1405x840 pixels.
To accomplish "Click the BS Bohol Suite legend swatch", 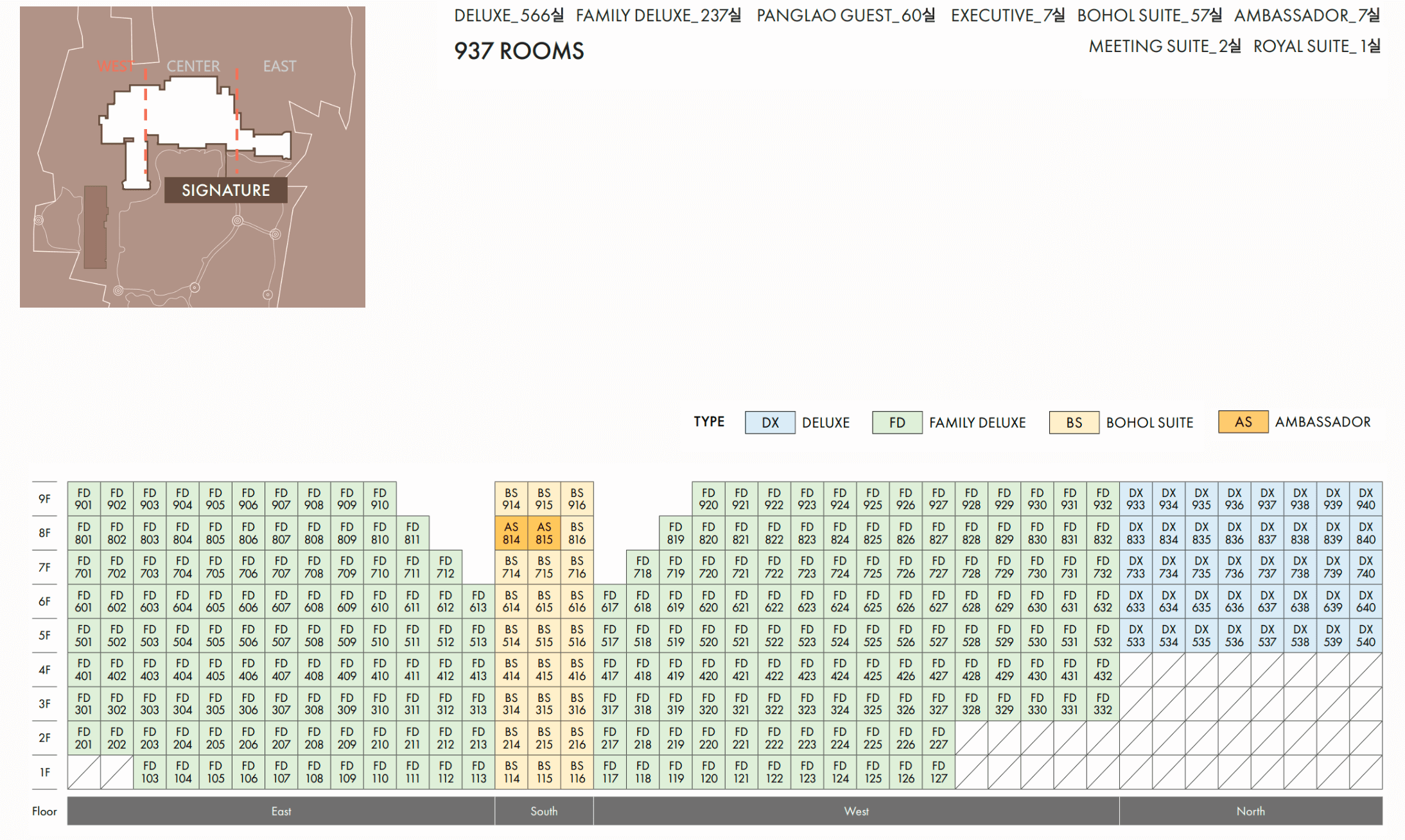I will click(1074, 423).
